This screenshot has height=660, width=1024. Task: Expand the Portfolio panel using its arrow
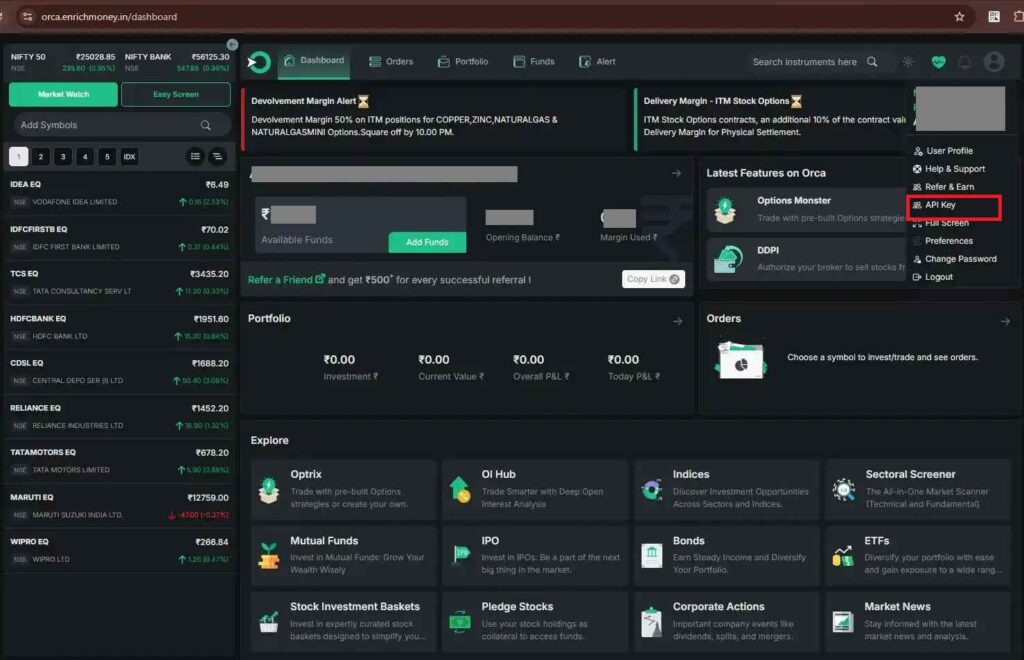(678, 321)
